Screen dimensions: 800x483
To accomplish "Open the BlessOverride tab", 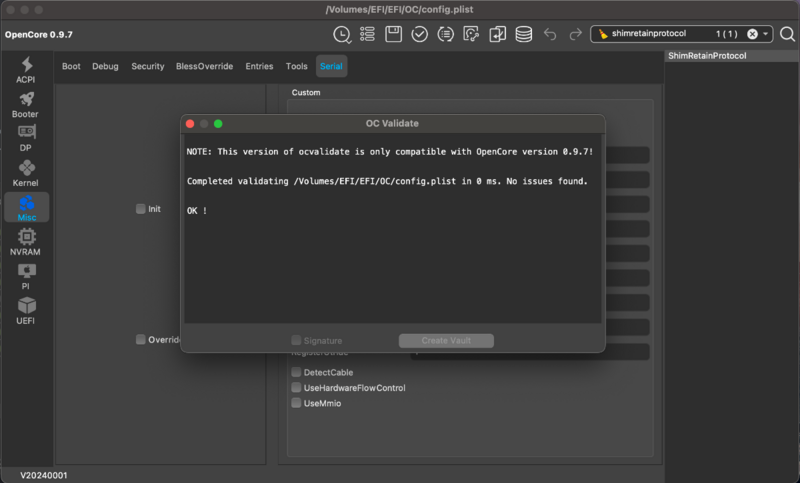I will click(x=204, y=67).
